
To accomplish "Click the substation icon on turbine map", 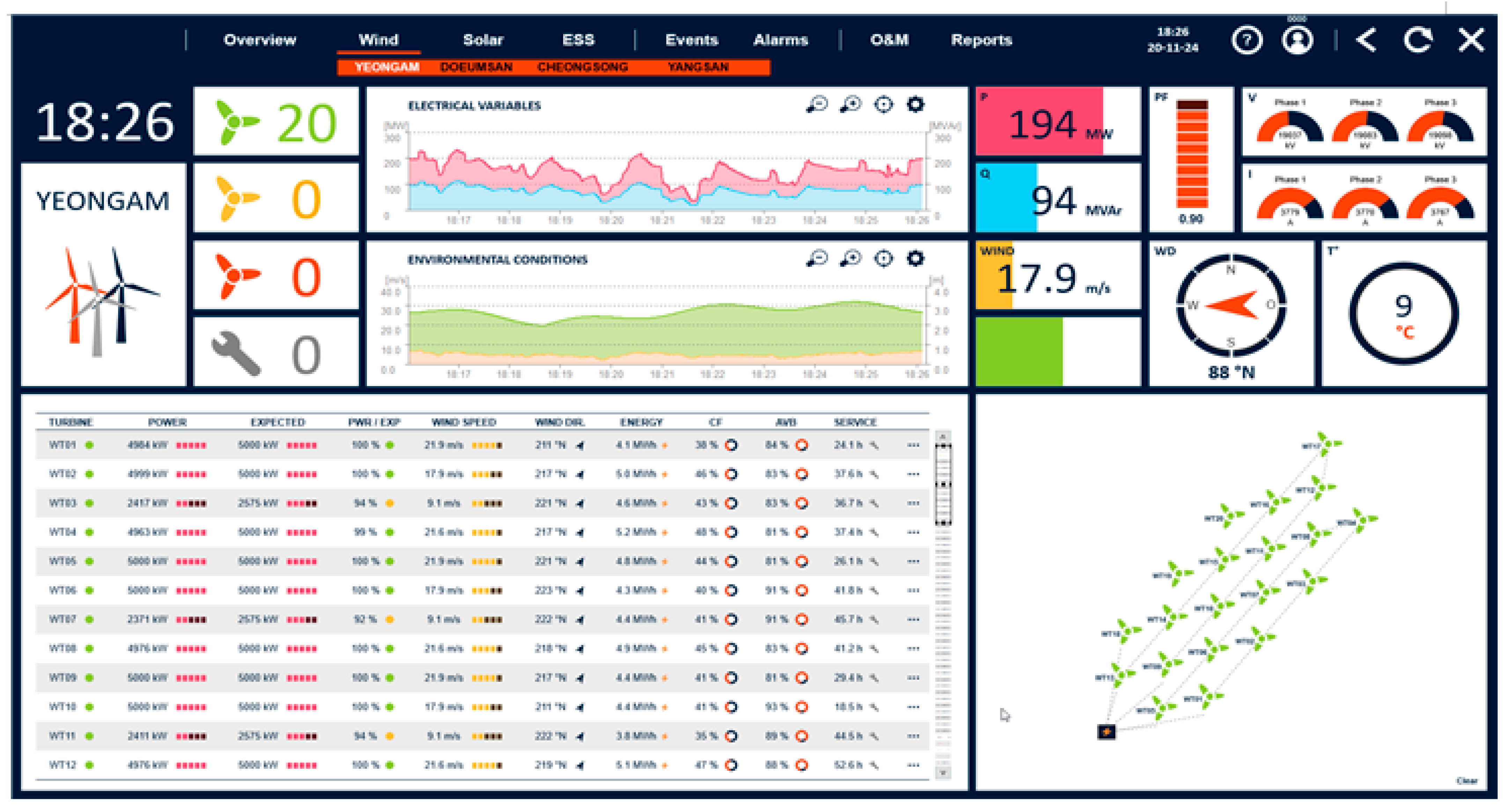I will pos(1106,732).
